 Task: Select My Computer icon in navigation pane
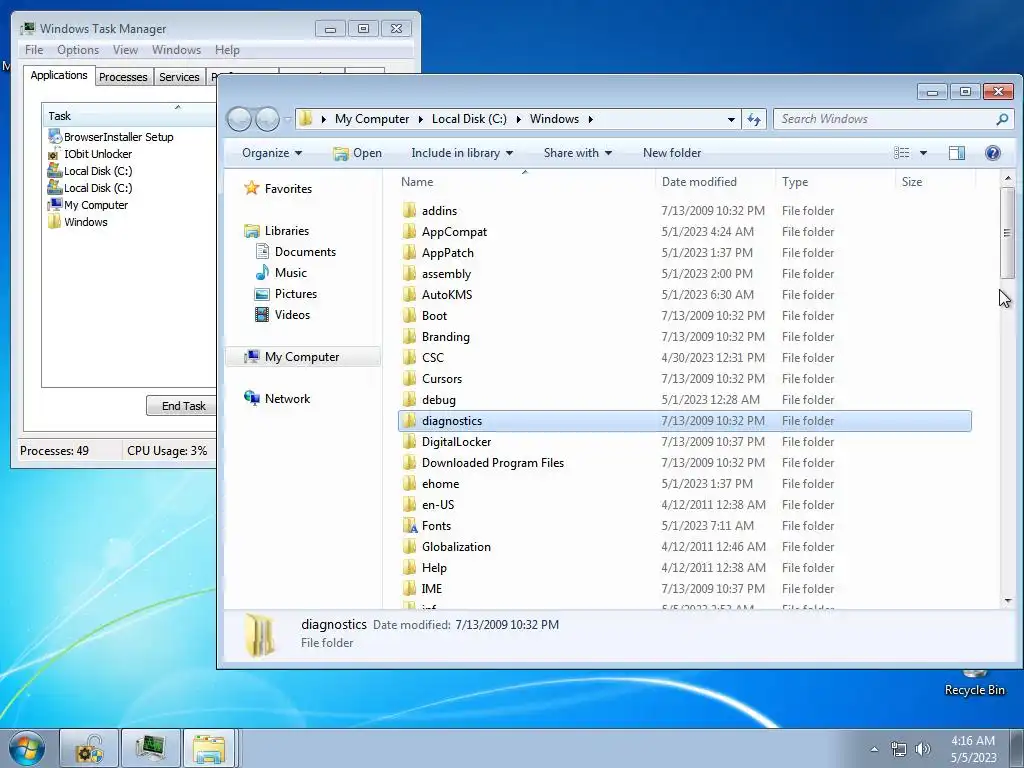tap(251, 357)
